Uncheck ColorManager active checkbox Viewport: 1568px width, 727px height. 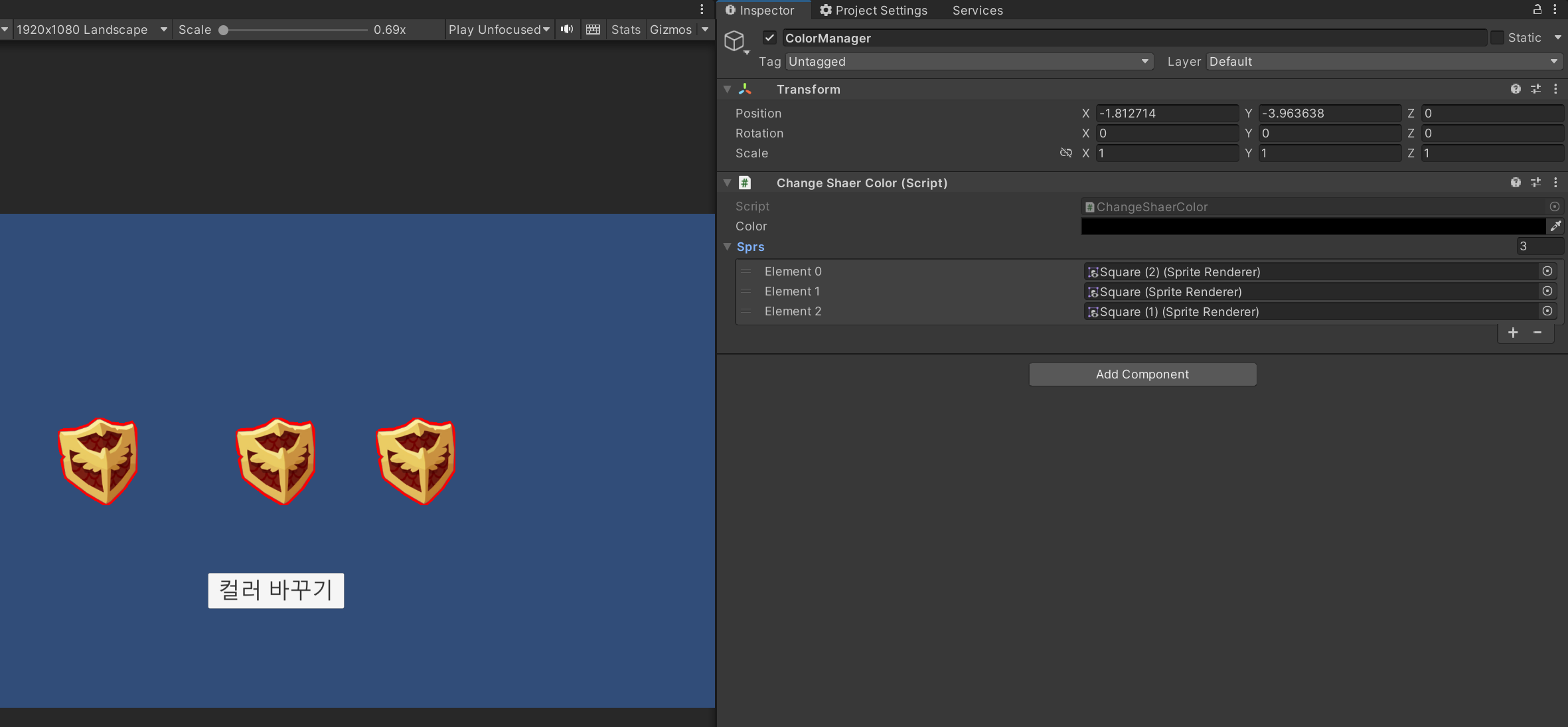[x=769, y=38]
